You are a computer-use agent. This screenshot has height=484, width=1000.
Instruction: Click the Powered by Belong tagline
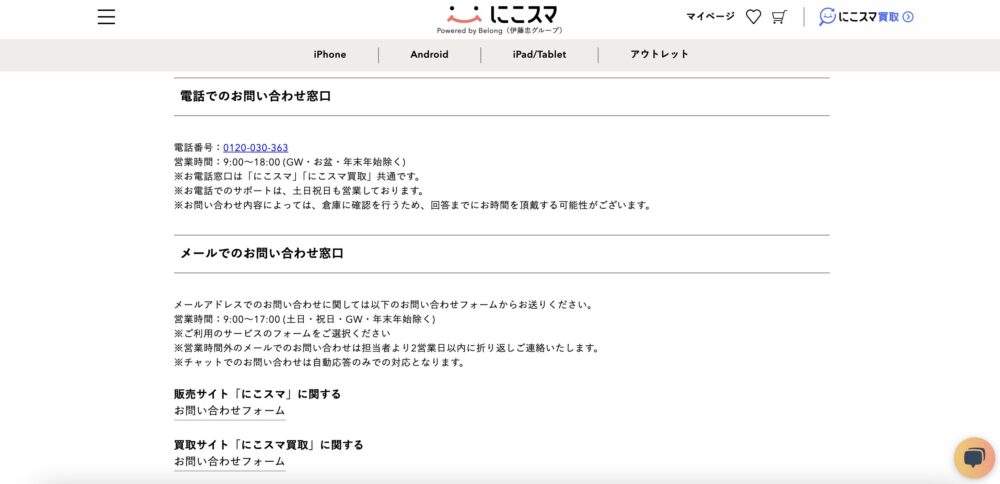(499, 31)
